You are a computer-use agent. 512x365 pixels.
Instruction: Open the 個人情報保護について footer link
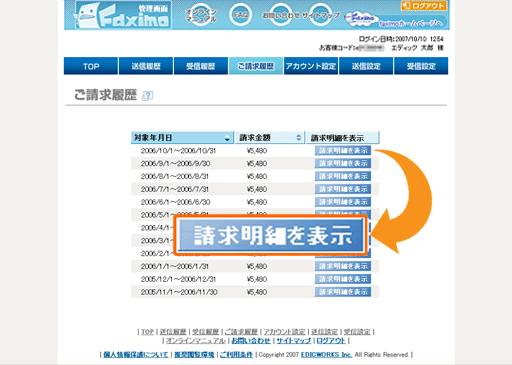[x=136, y=355]
